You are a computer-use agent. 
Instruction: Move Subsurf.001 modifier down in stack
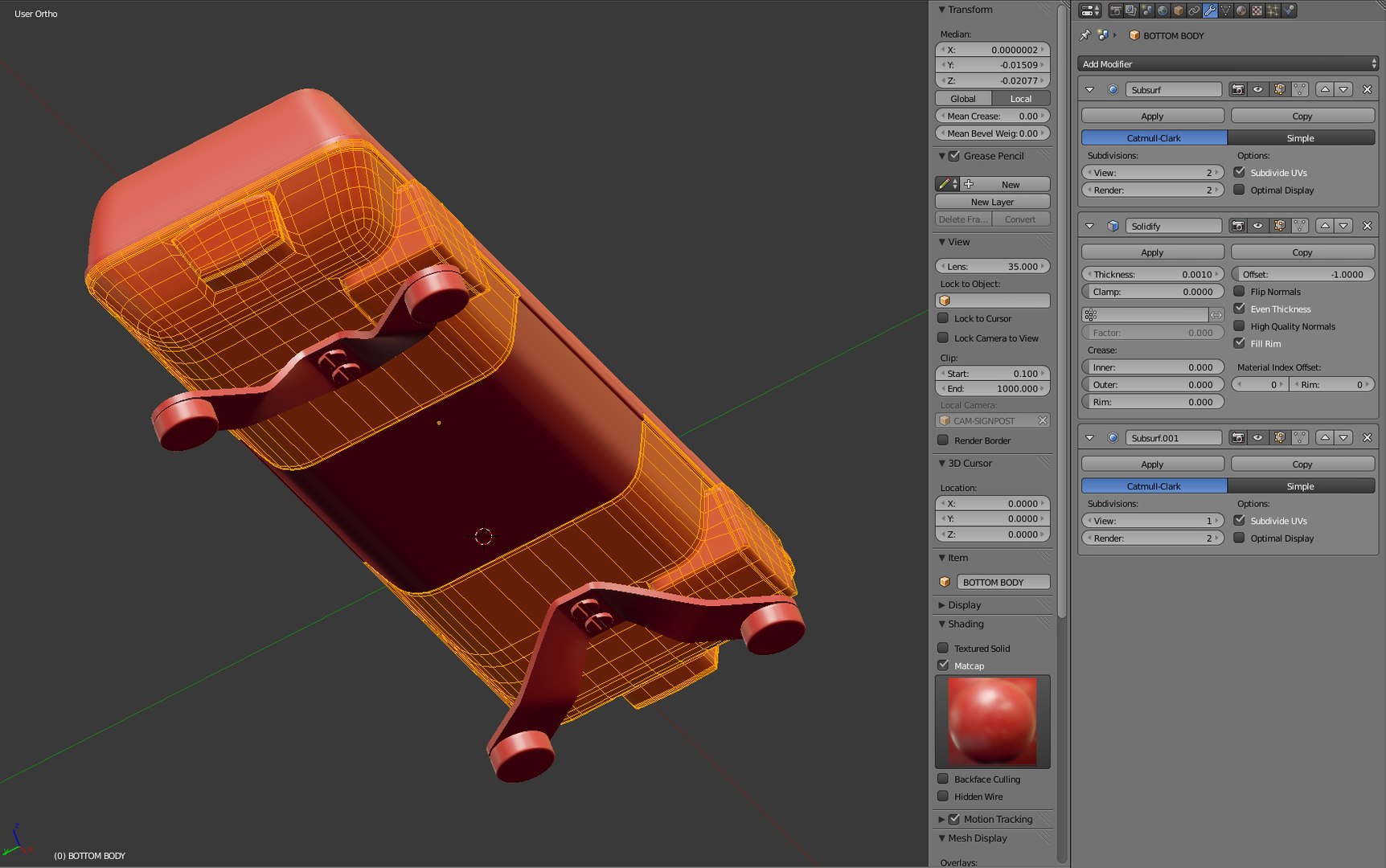pos(1343,438)
